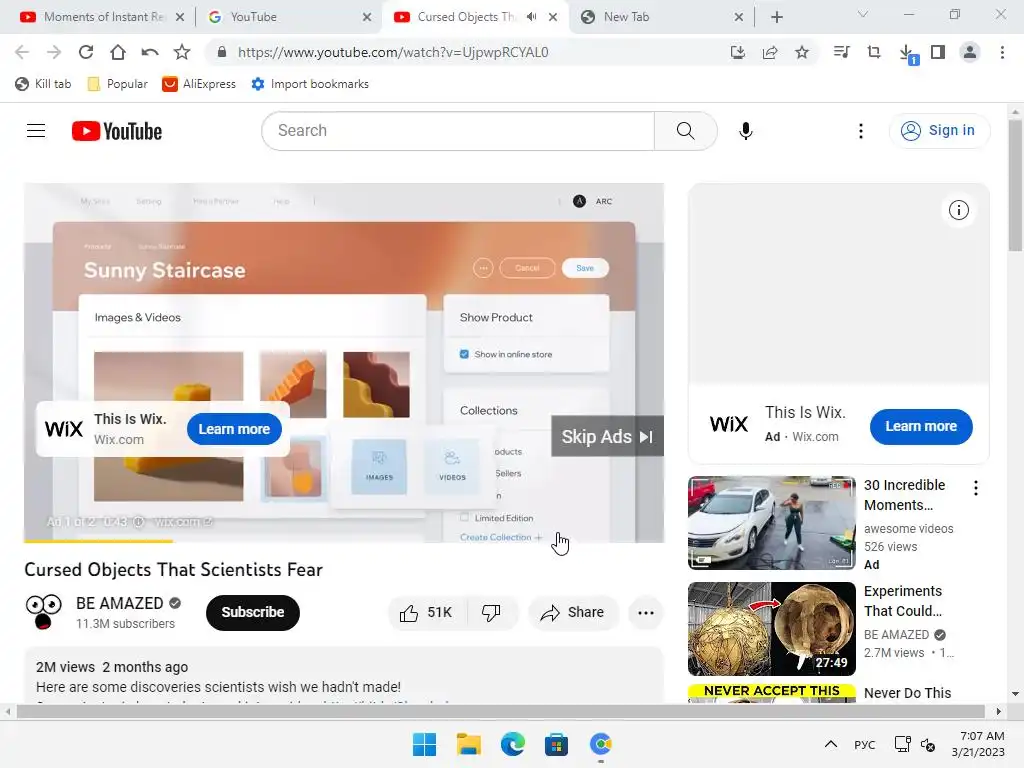Click the YouTube search magnifier button
Viewport: 1024px width, 768px height.
686,131
